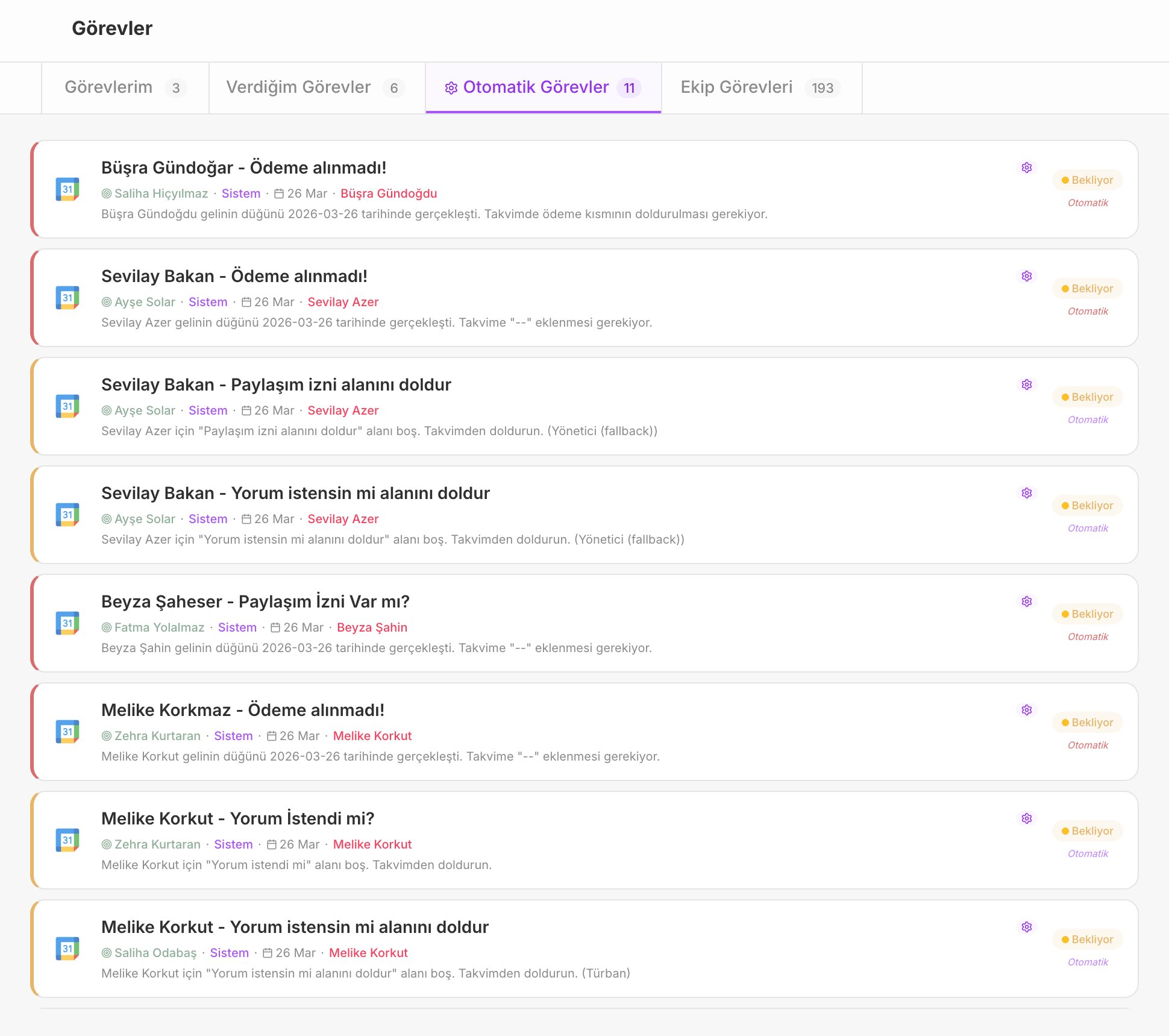This screenshot has height=1036, width=1169.
Task: Click Bekliyor status on Beyza Şaheser task
Action: [x=1087, y=614]
